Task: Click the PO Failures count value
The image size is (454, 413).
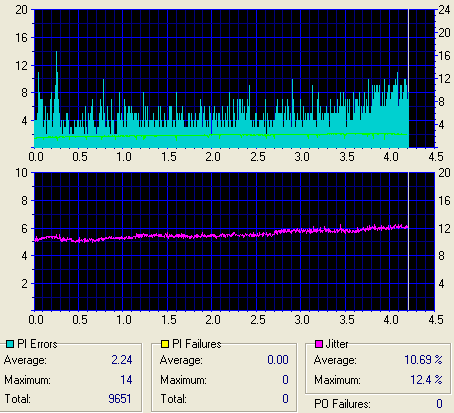Action: 440,404
